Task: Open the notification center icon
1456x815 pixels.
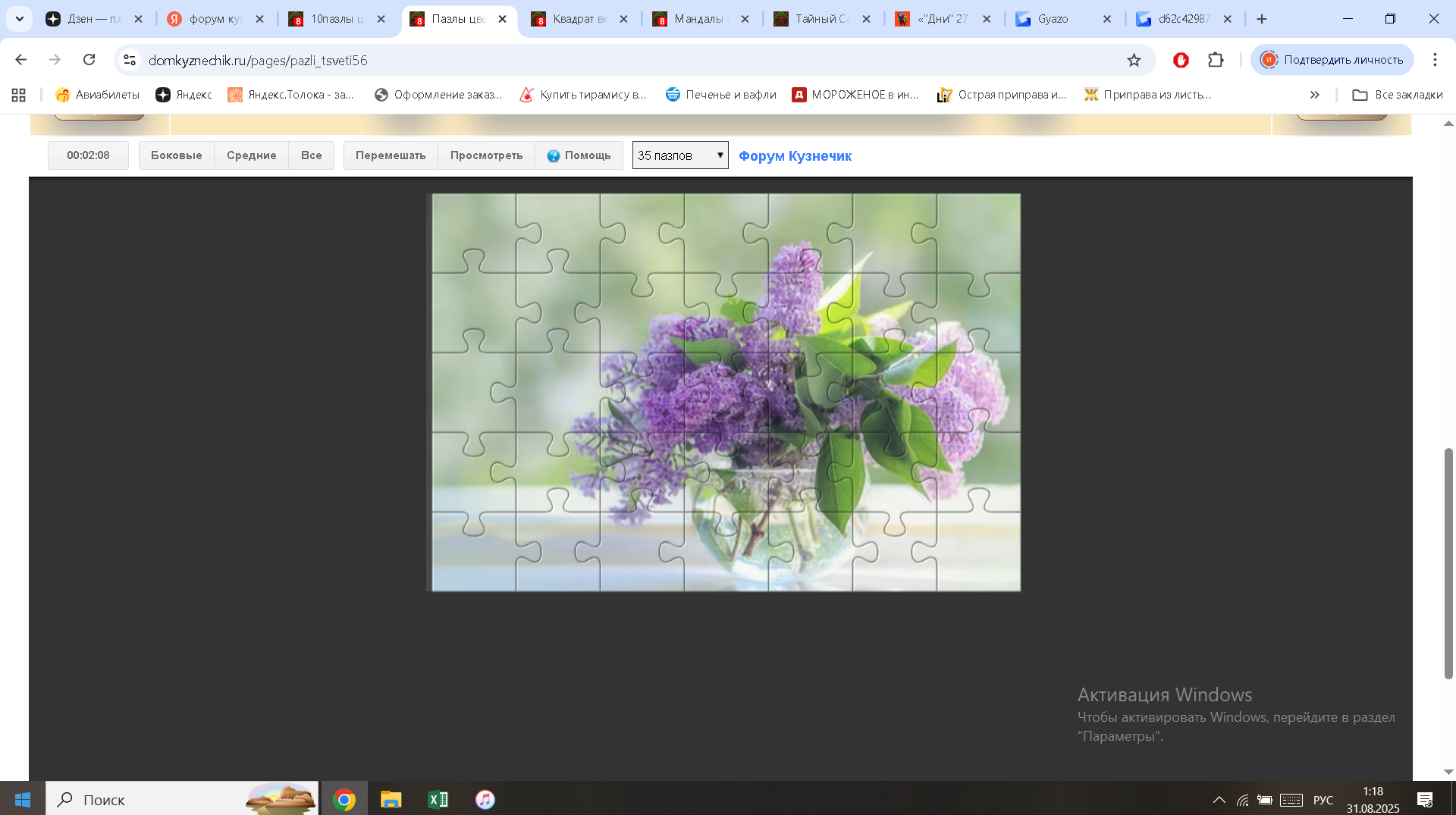Action: (1425, 800)
